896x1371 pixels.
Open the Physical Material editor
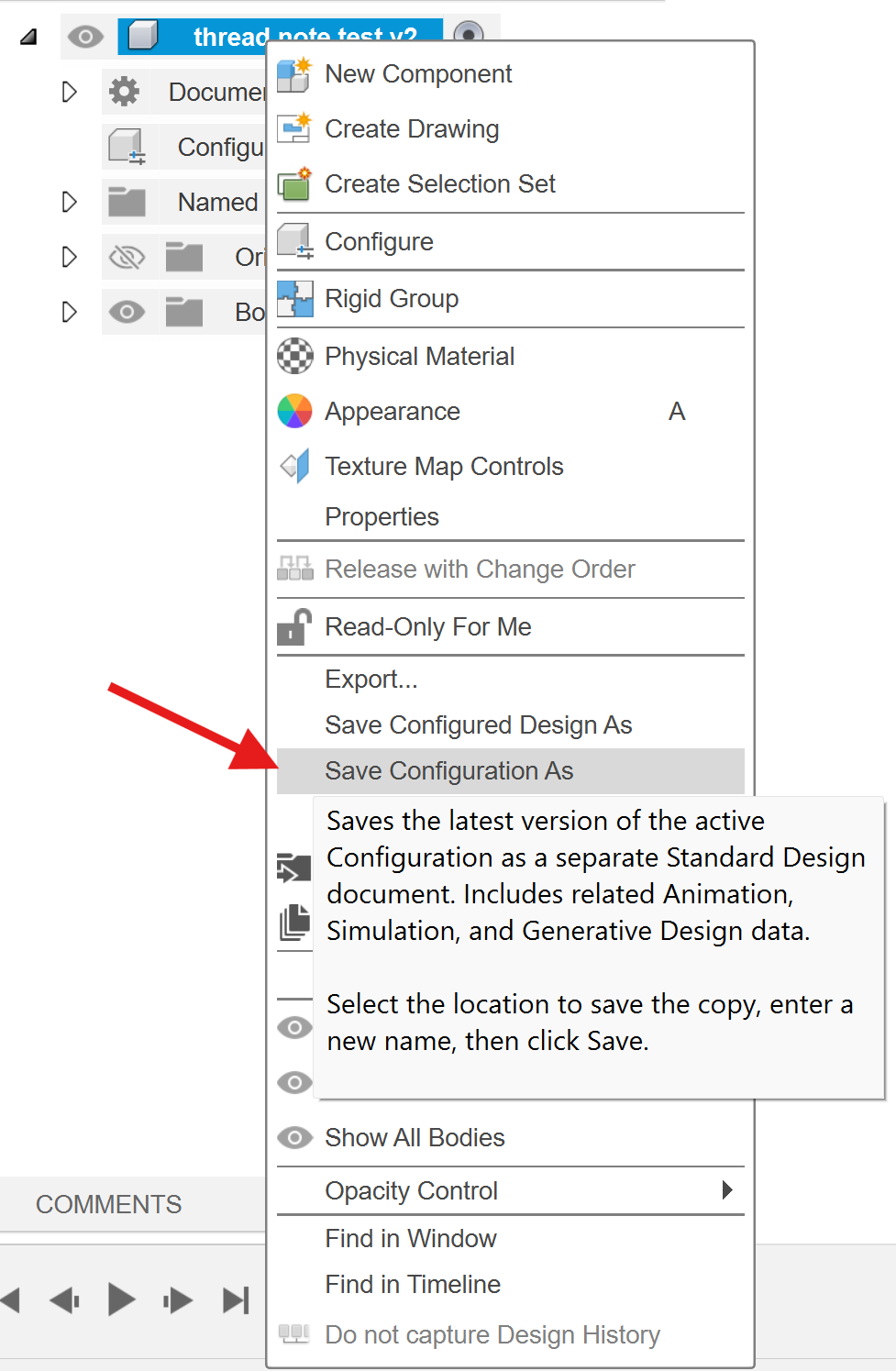click(x=295, y=356)
